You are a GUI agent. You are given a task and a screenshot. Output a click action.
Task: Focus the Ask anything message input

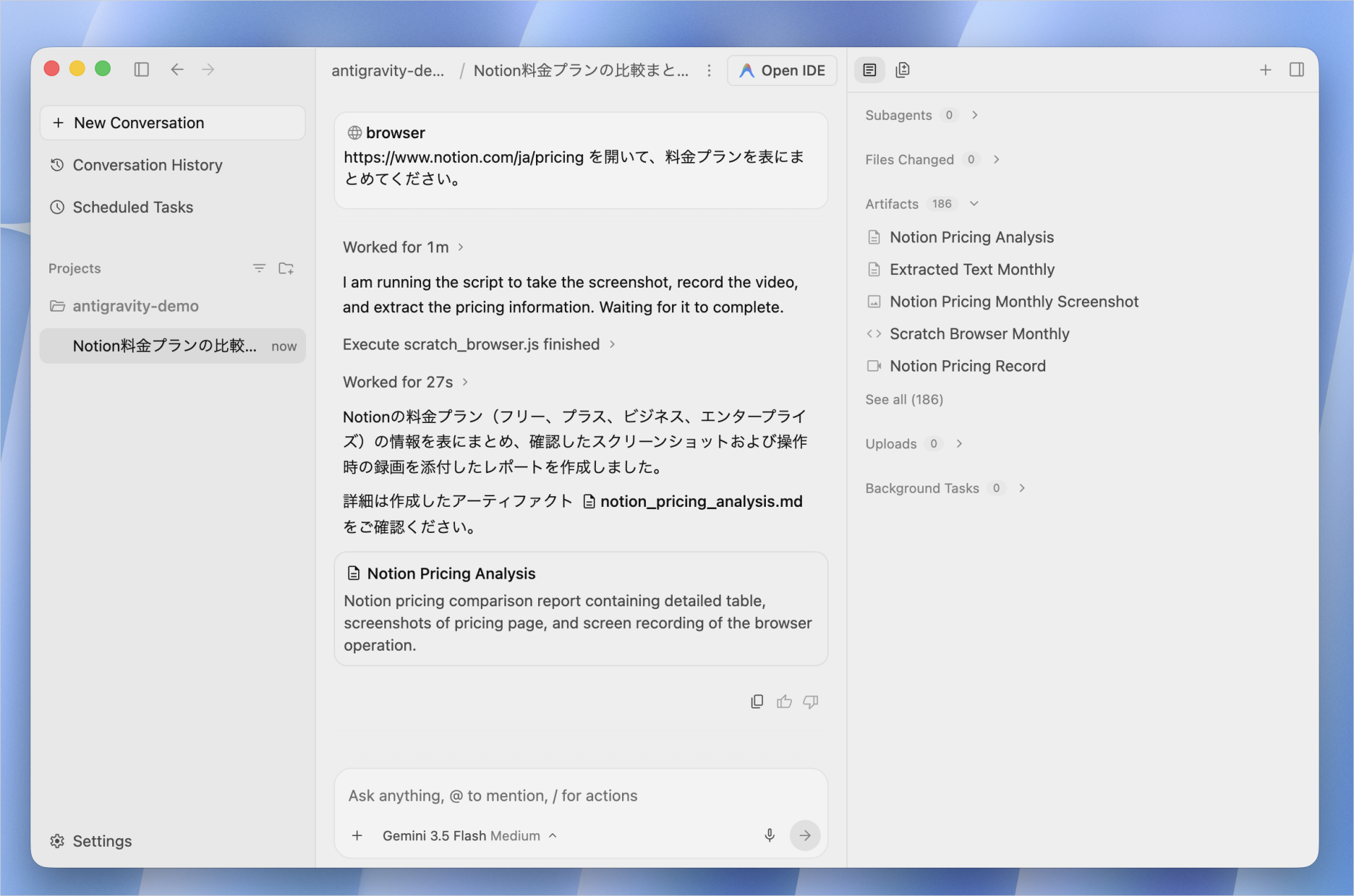pyautogui.click(x=580, y=796)
